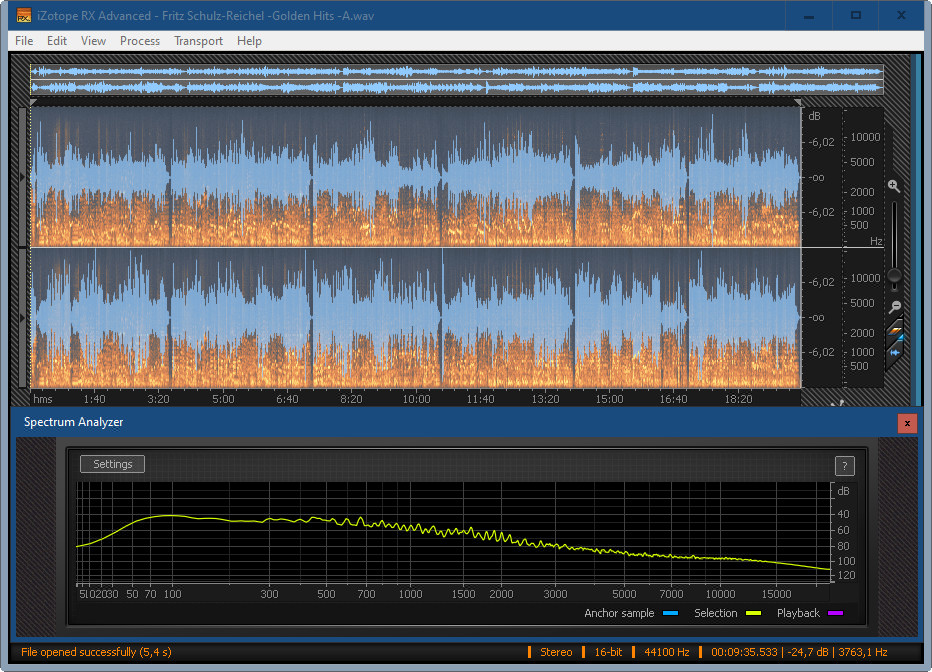Open the Transport menu
This screenshot has width=932, height=672.
pos(198,41)
